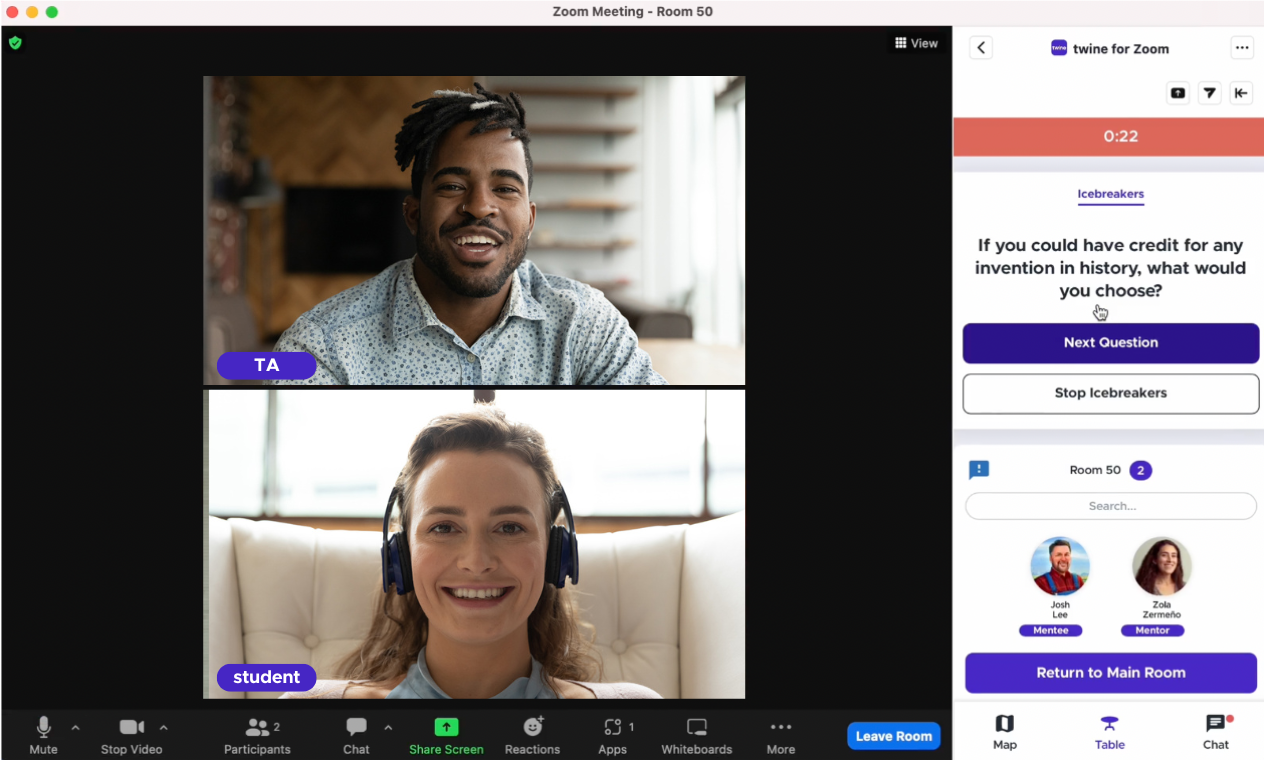This screenshot has width=1264, height=760.
Task: Click the green full-screen window button
Action: tap(52, 12)
